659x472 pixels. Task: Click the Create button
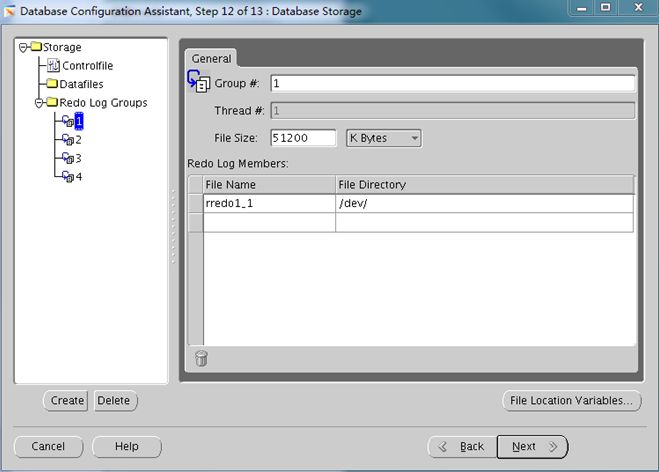66,401
